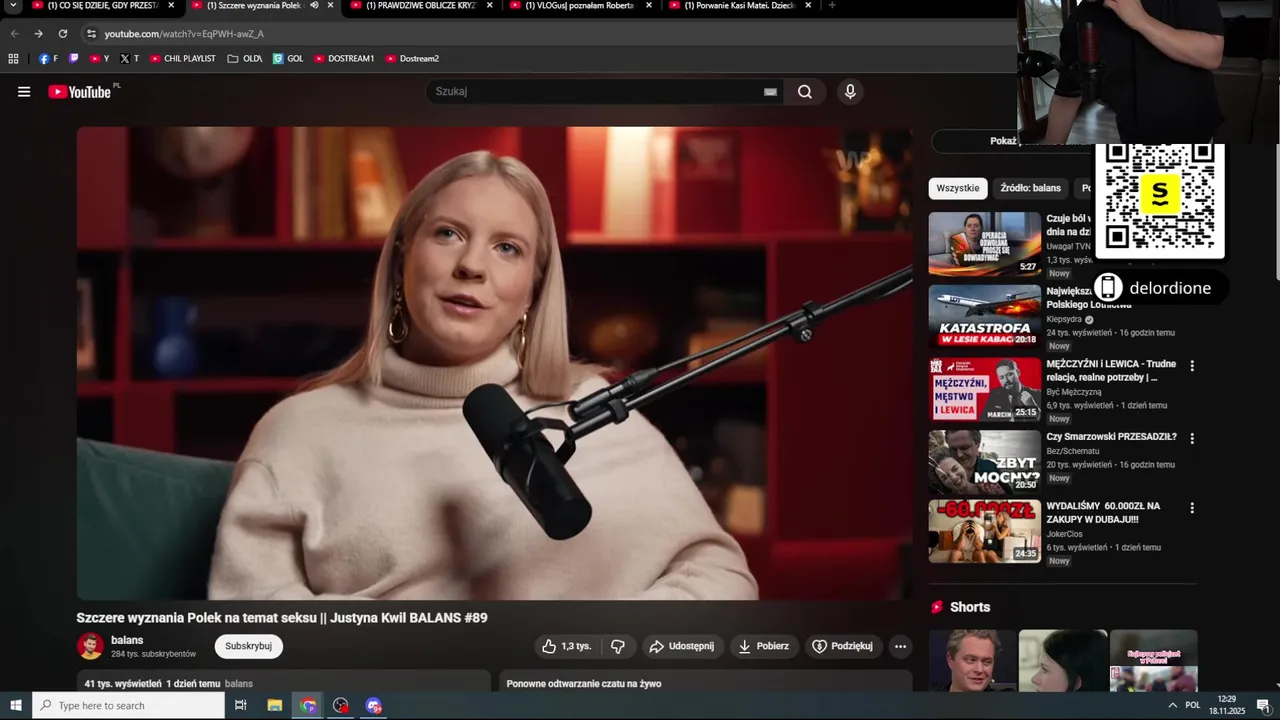Start voice search with microphone icon
The height and width of the screenshot is (720, 1280).
[850, 92]
